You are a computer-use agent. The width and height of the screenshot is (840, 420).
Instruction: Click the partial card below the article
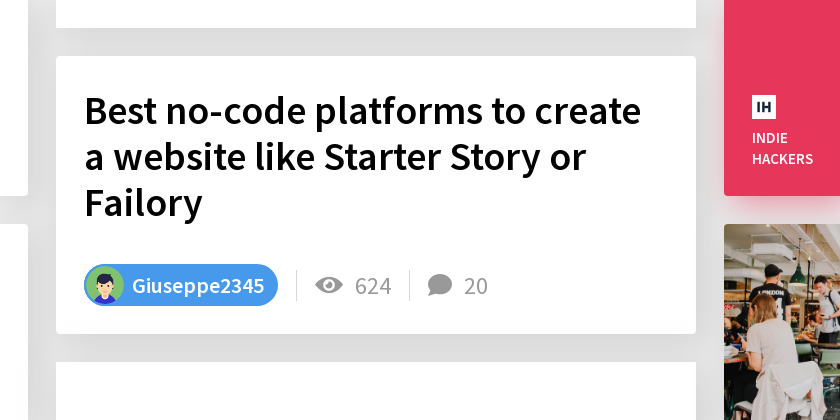[376, 391]
